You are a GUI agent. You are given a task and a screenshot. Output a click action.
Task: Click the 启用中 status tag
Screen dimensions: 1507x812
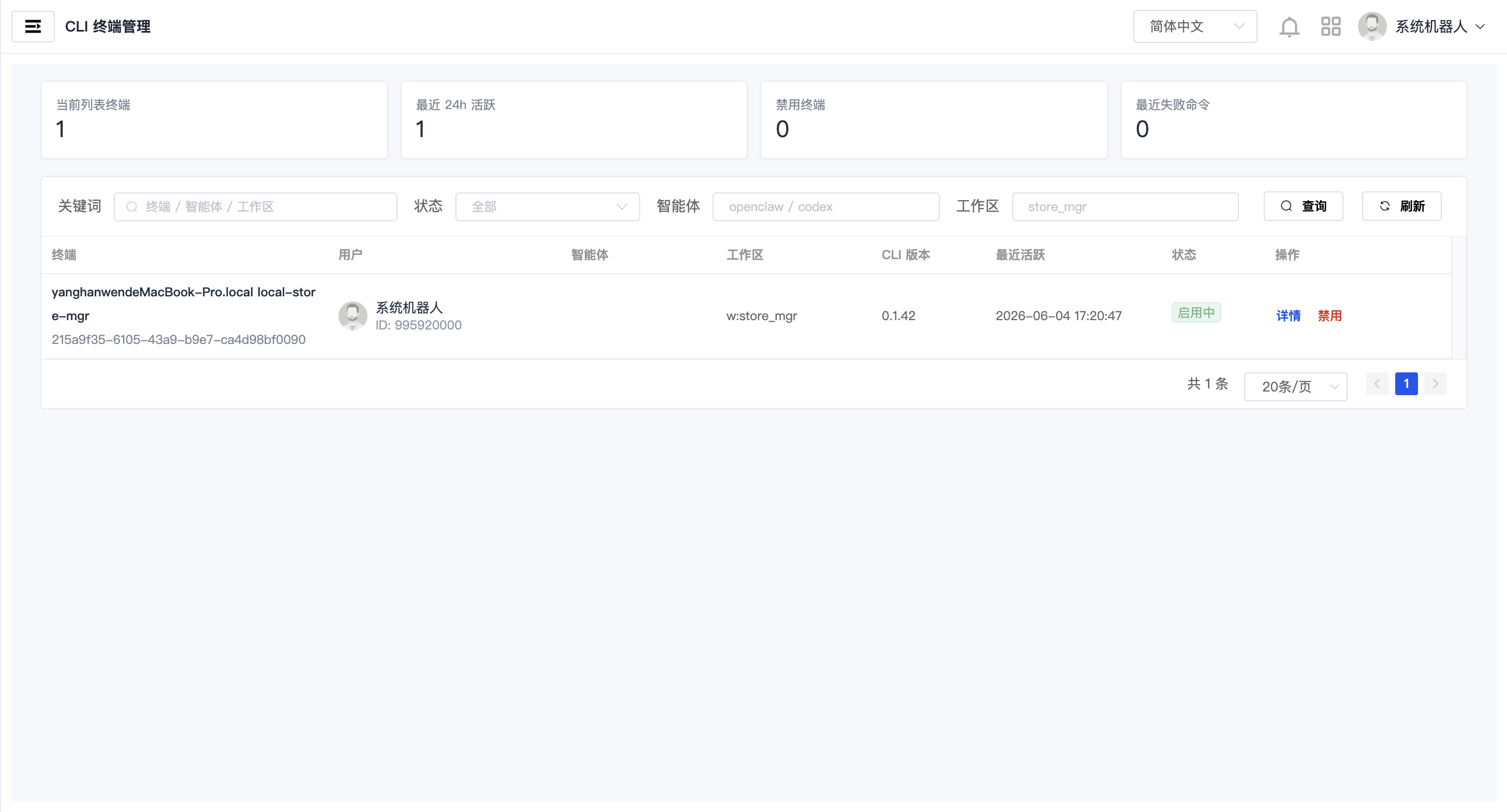[x=1196, y=313]
